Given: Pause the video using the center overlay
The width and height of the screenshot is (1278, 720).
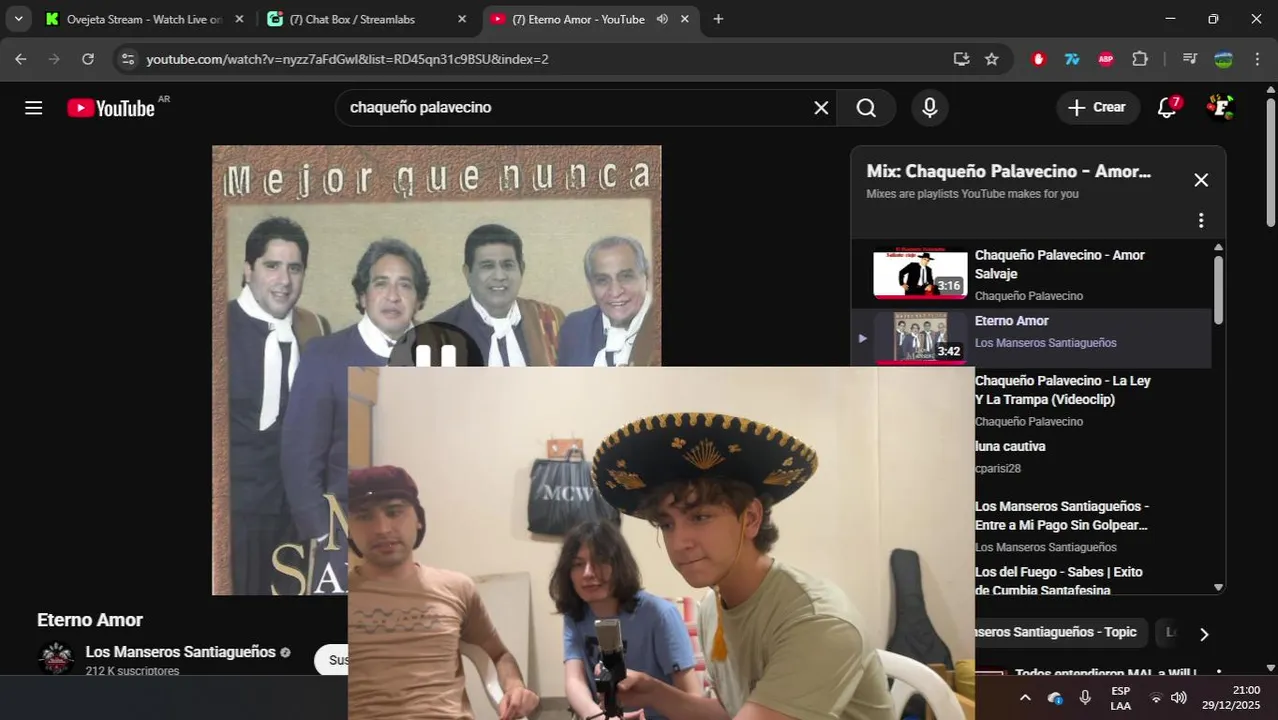Looking at the screenshot, I should (436, 356).
